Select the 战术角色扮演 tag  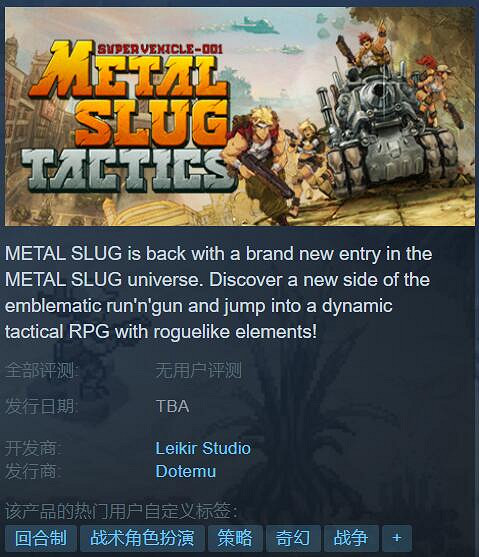tap(142, 537)
